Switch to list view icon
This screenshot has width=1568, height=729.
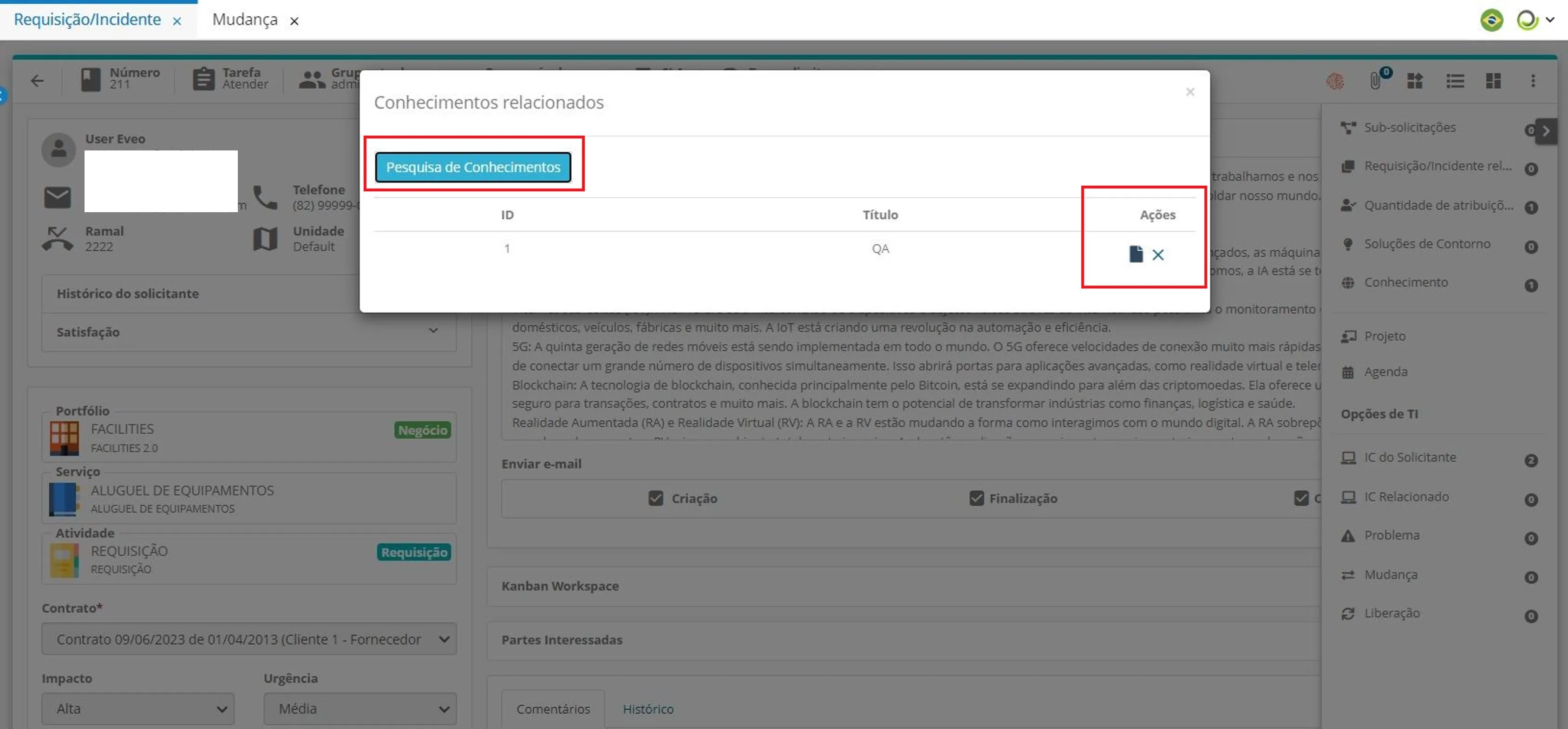pos(1455,80)
